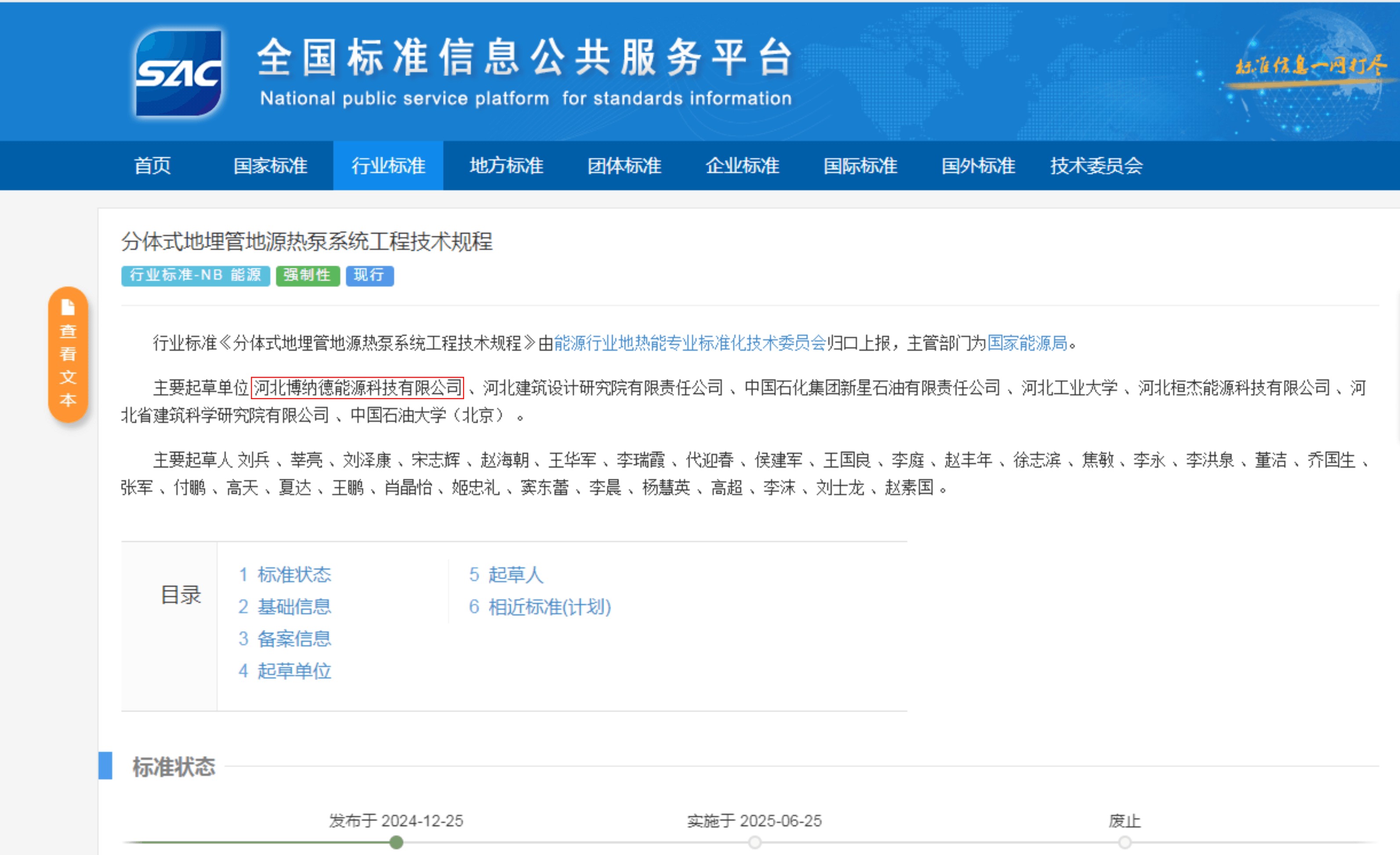Click the 实施于 2025-06-25 timeline marker

point(754,843)
